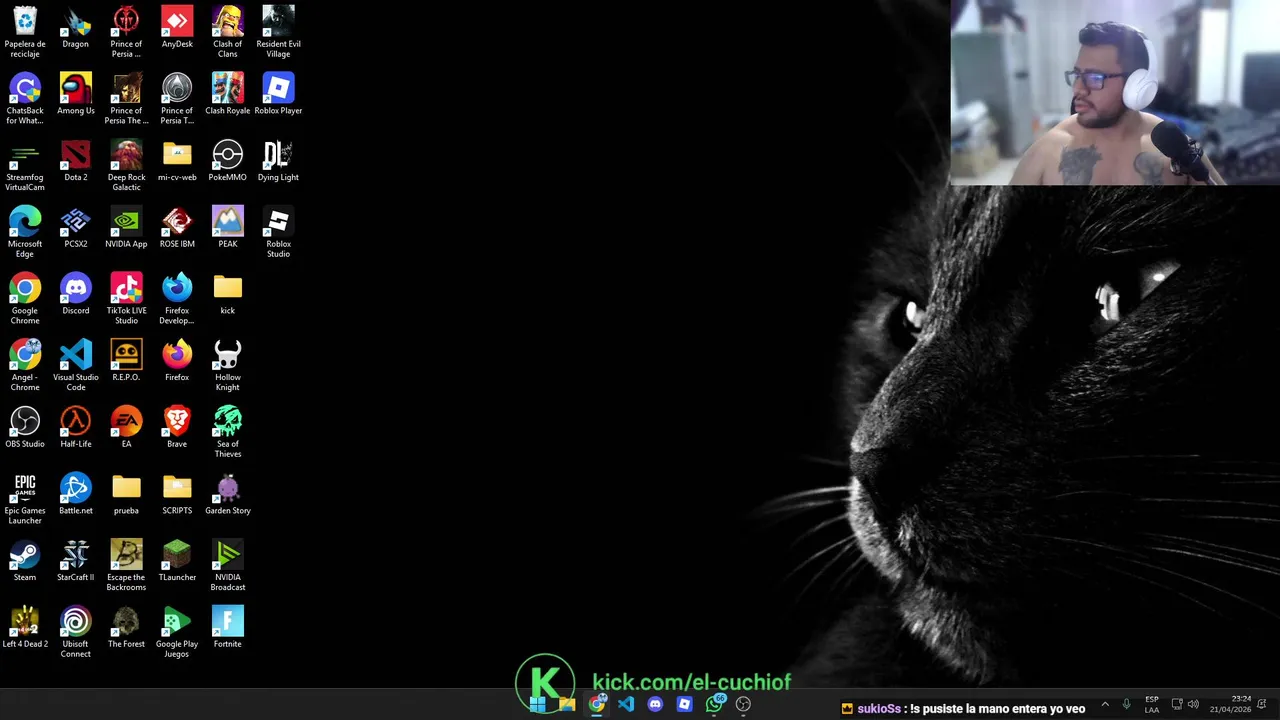Launch TLauncher from the desktop

pos(177,561)
